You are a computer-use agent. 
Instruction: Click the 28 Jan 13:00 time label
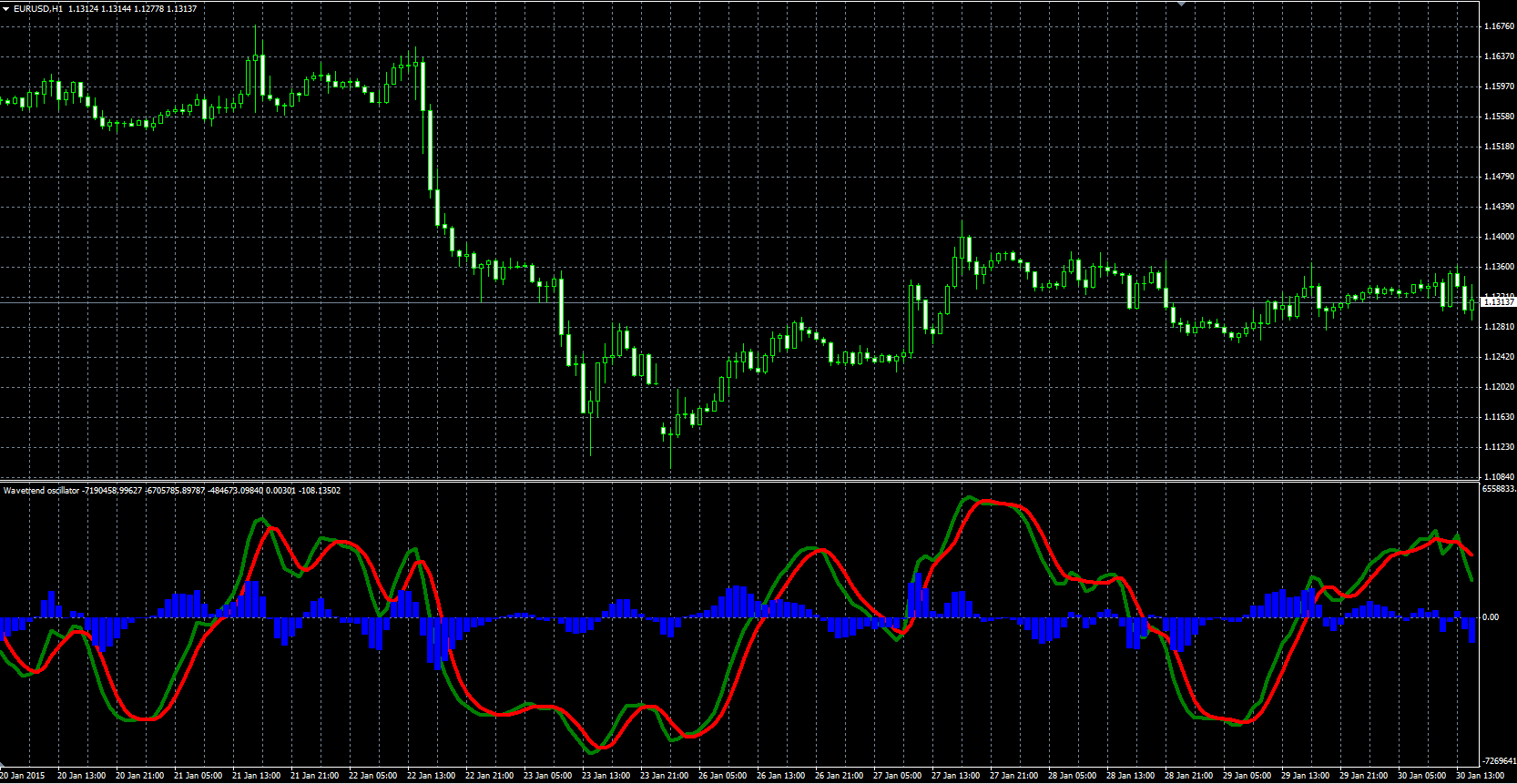pos(1130,776)
